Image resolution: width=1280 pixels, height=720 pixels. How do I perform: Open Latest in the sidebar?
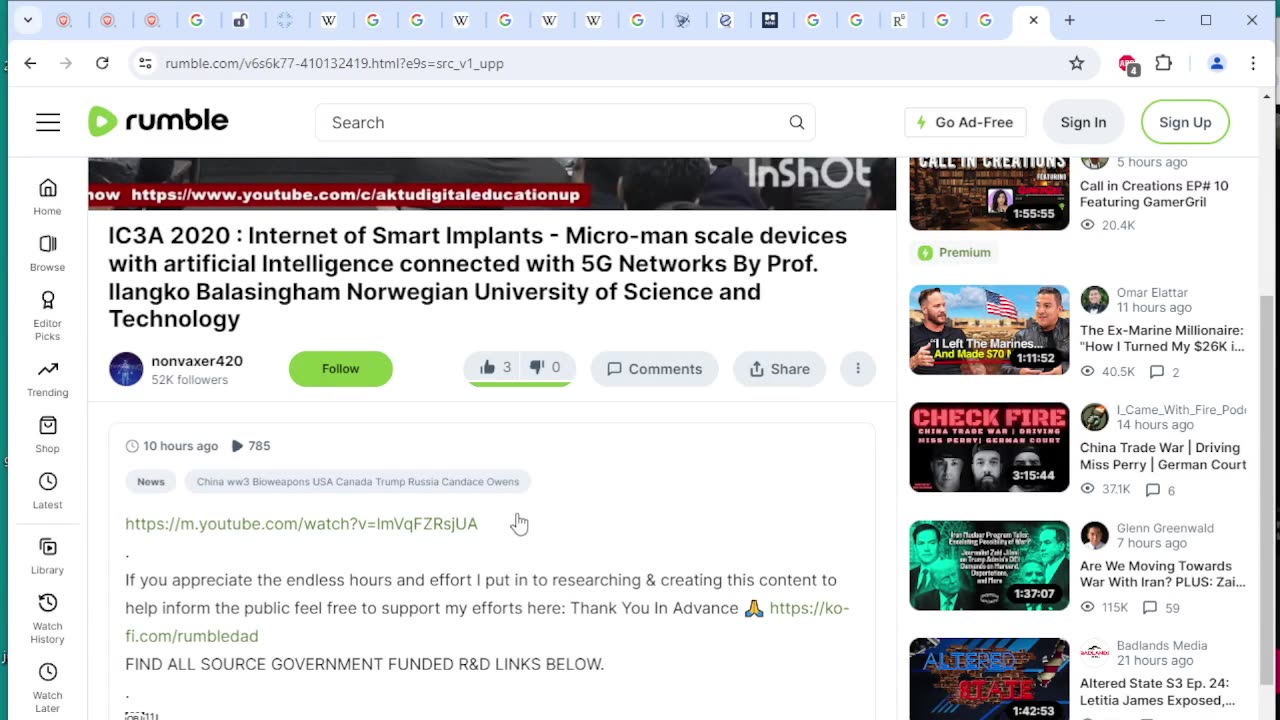[47, 491]
